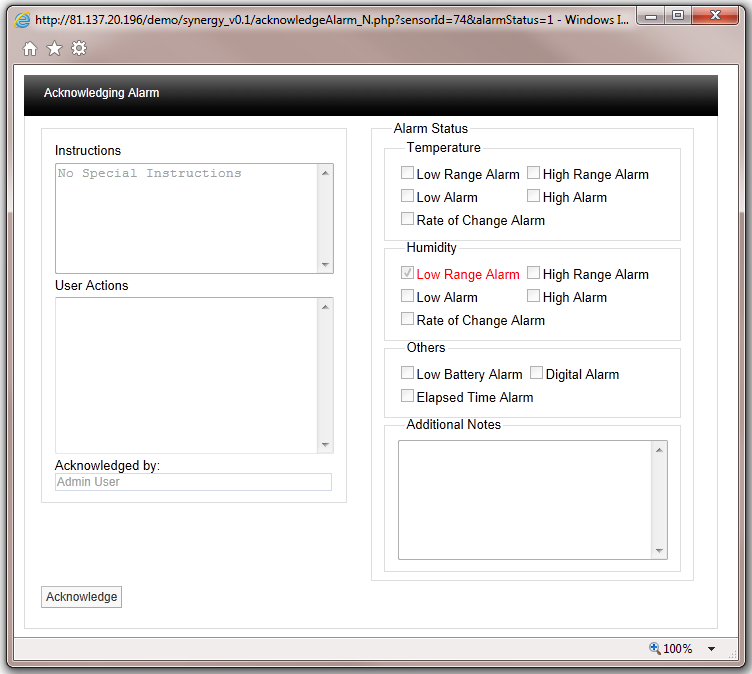
Task: Click the User Actions text box
Action: [186, 375]
